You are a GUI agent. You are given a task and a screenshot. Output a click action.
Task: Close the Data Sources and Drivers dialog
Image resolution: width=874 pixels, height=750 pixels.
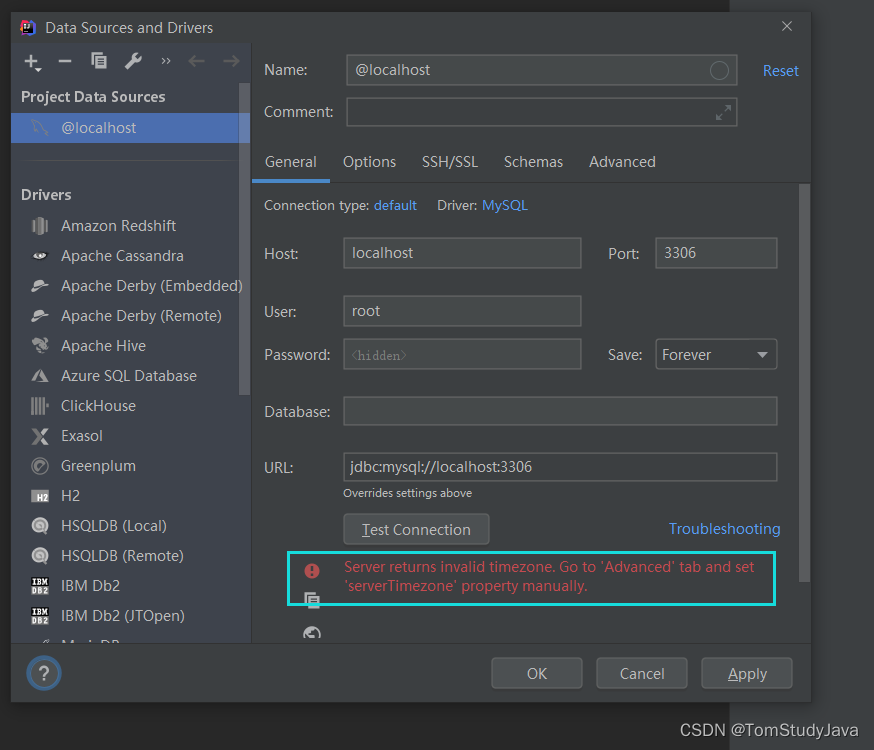point(786,26)
